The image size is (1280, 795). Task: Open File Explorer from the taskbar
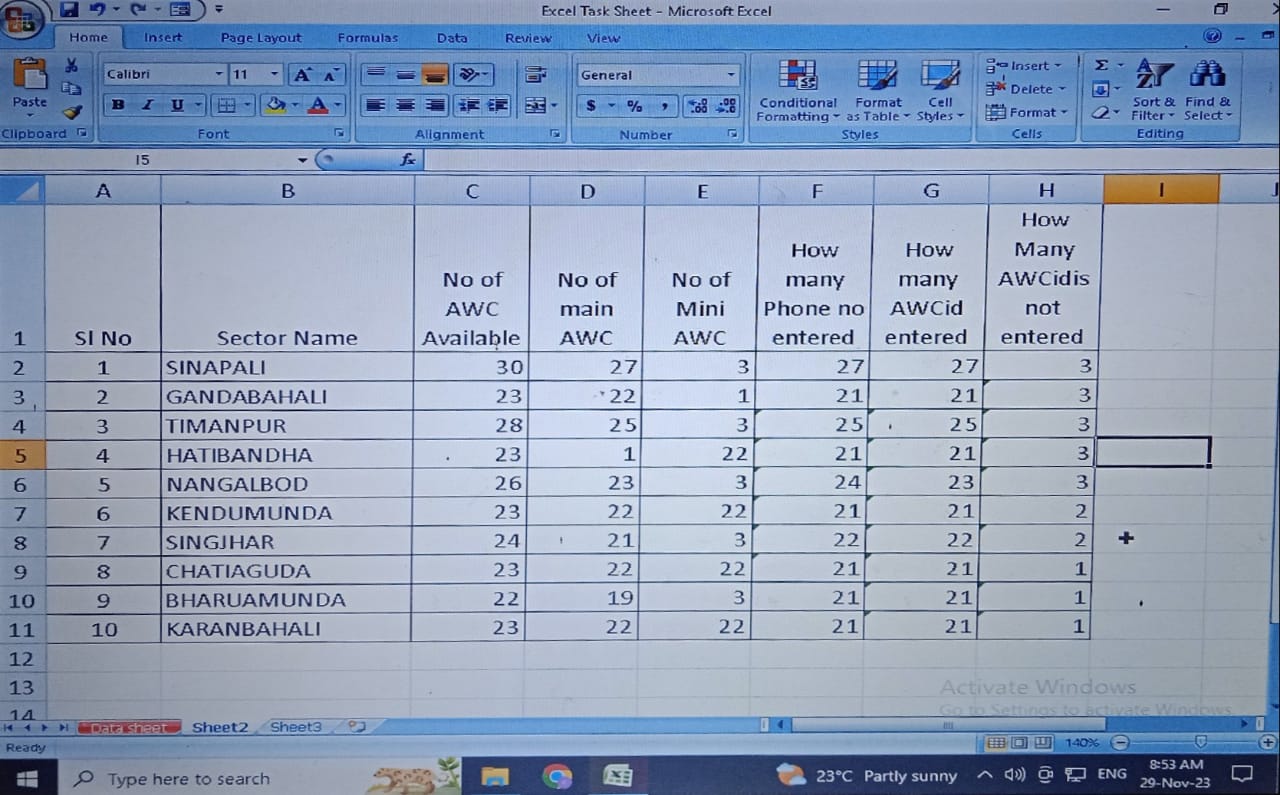pos(496,775)
